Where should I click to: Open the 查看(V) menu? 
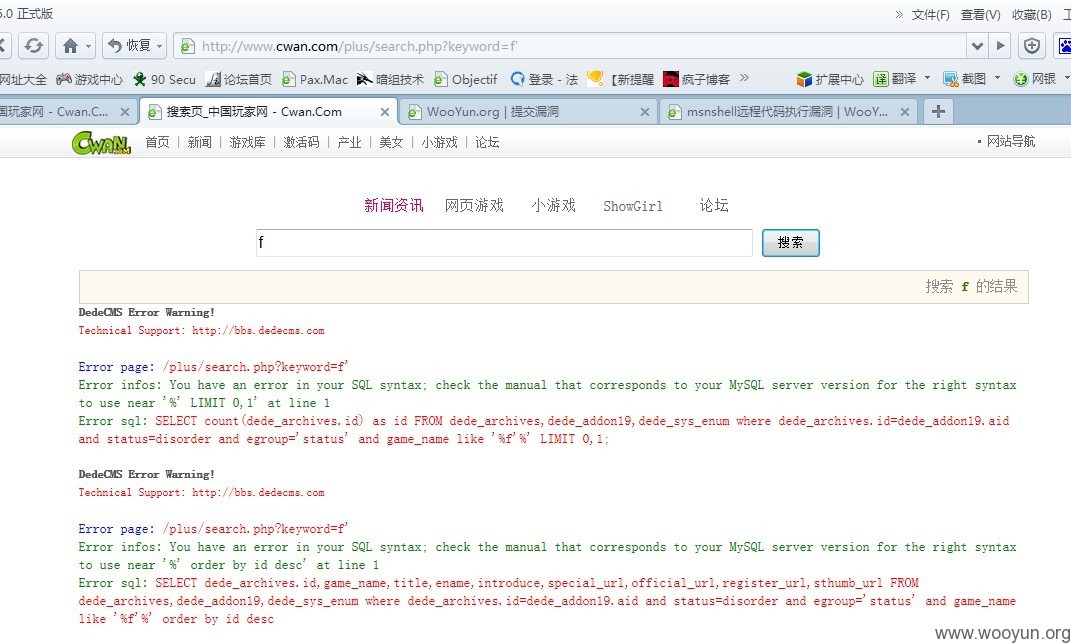coord(980,14)
